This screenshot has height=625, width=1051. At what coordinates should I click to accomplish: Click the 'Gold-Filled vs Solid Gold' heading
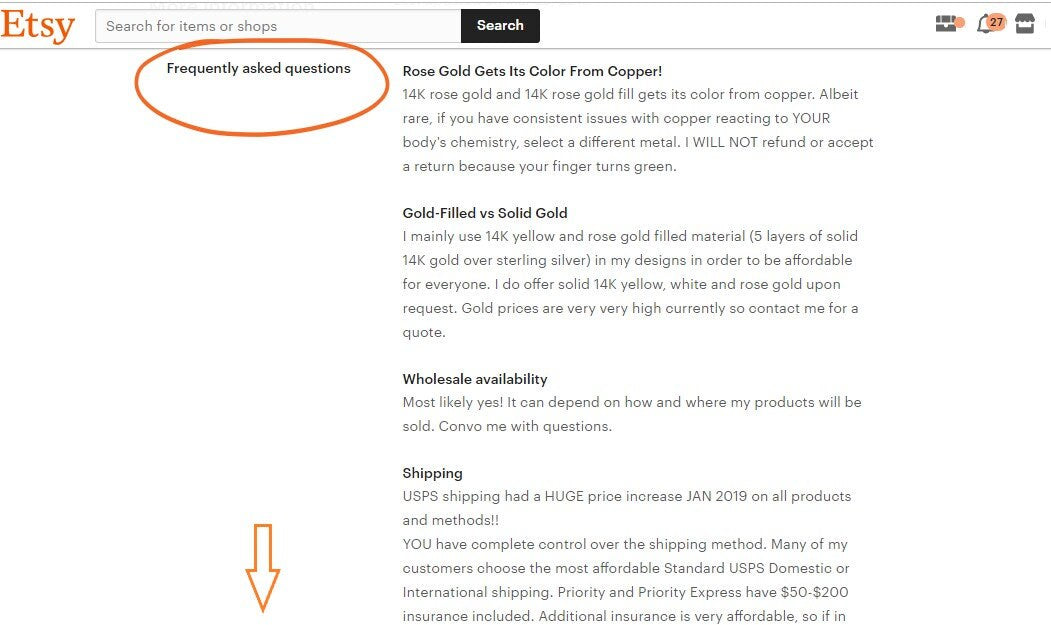485,213
